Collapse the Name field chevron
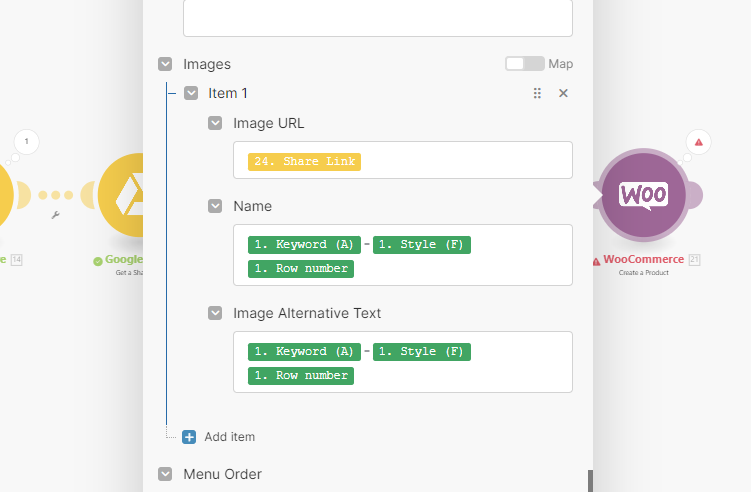 click(x=215, y=206)
